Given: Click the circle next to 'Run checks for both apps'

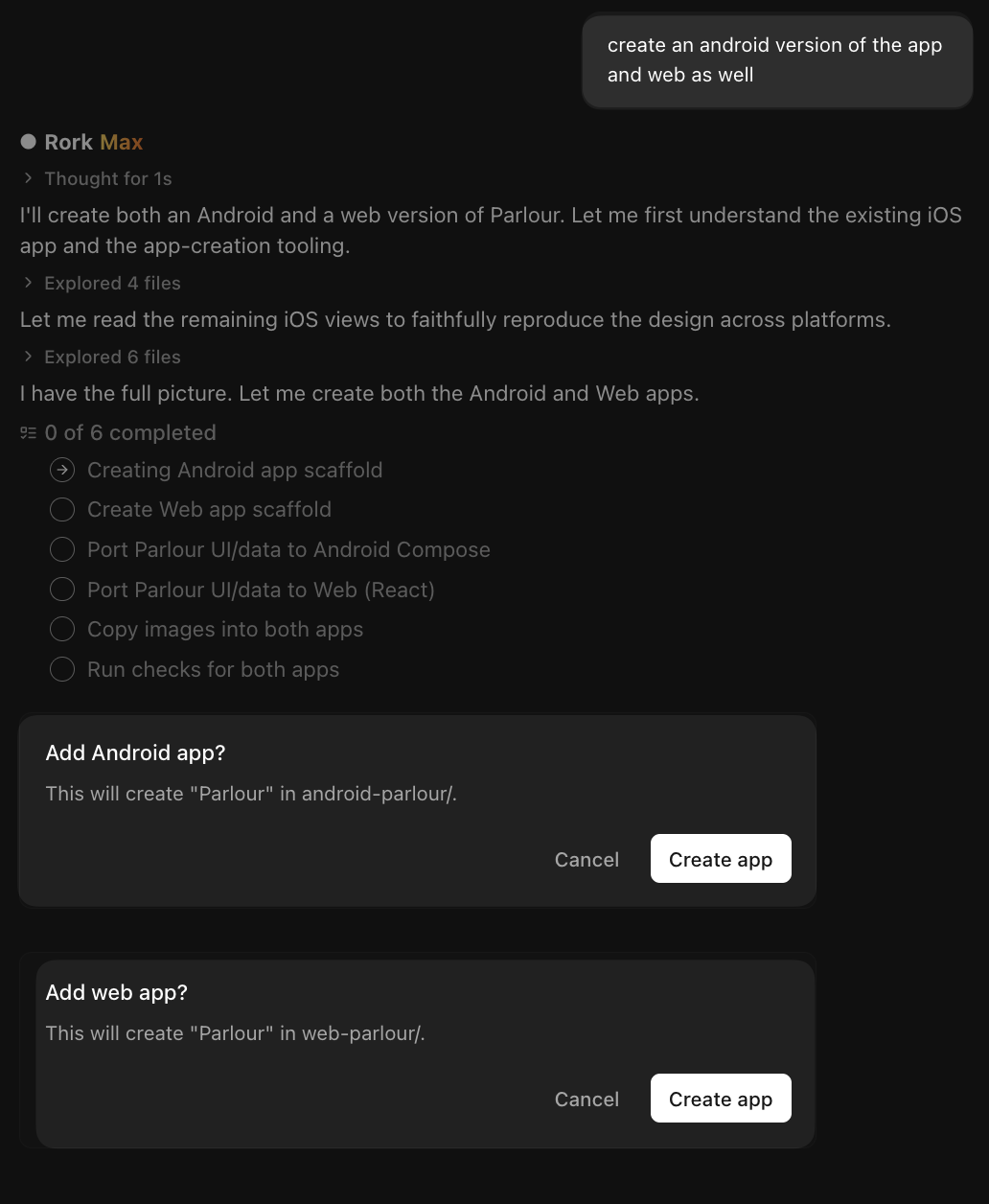Looking at the screenshot, I should coord(62,669).
